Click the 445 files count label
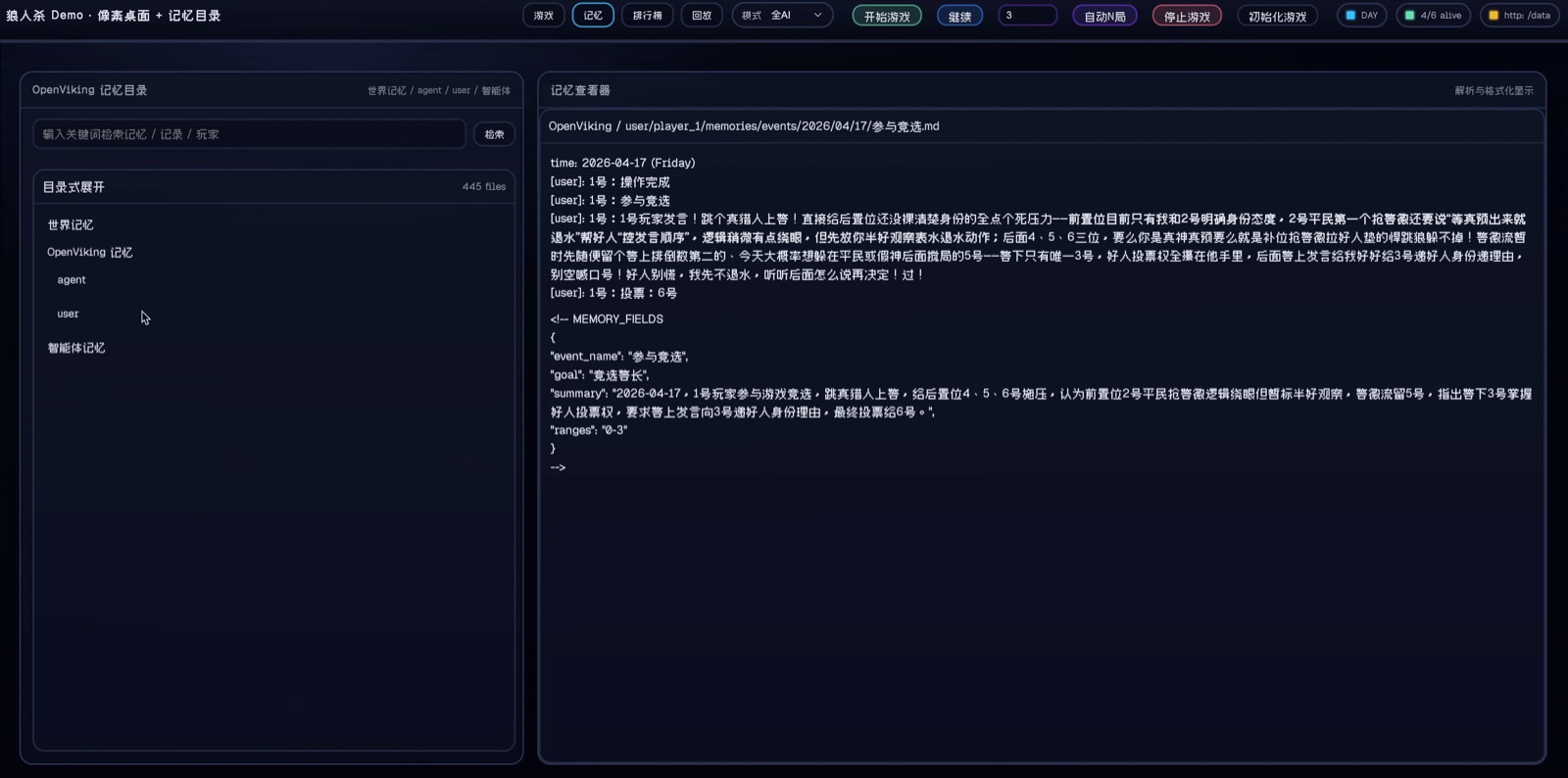This screenshot has height=778, width=1568. pos(484,187)
